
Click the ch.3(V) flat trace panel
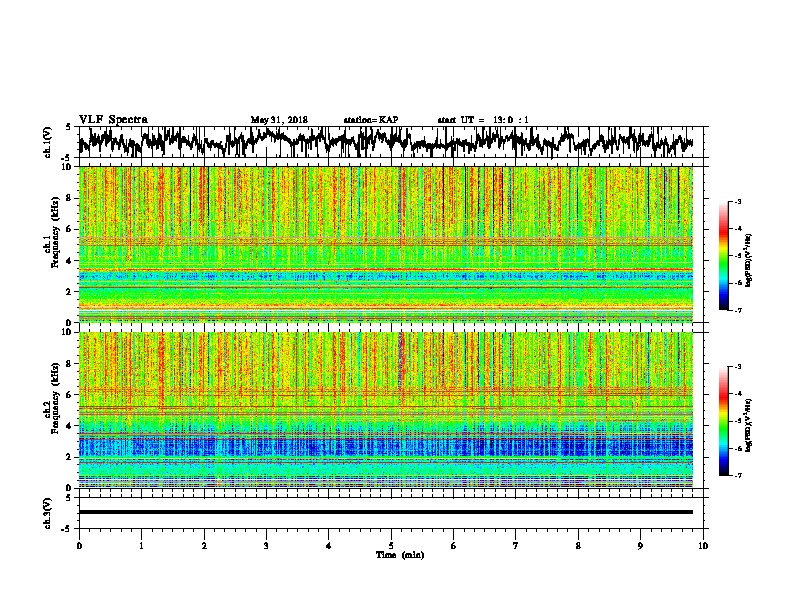390,513
